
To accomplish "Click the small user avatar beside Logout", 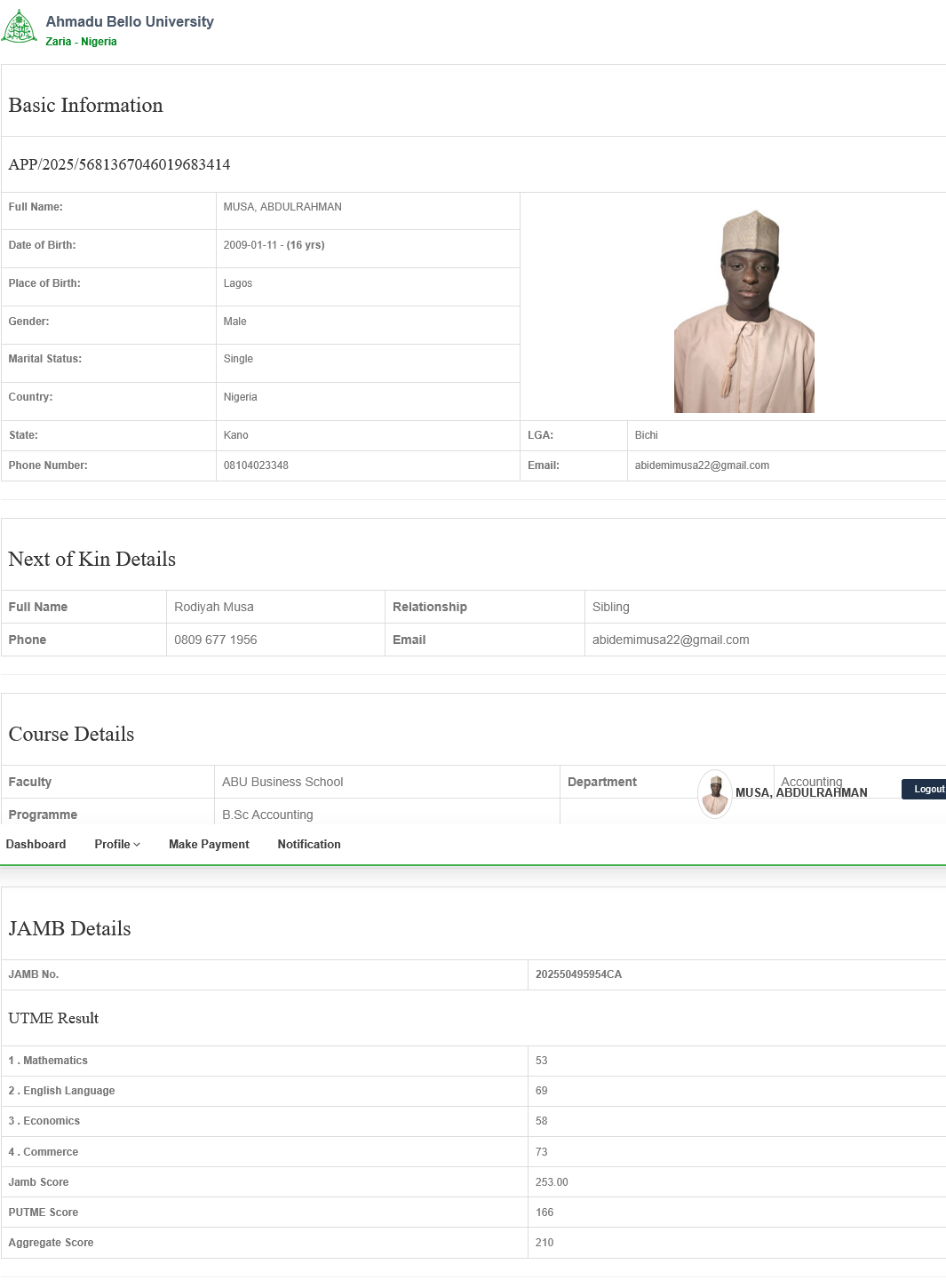I will click(714, 793).
